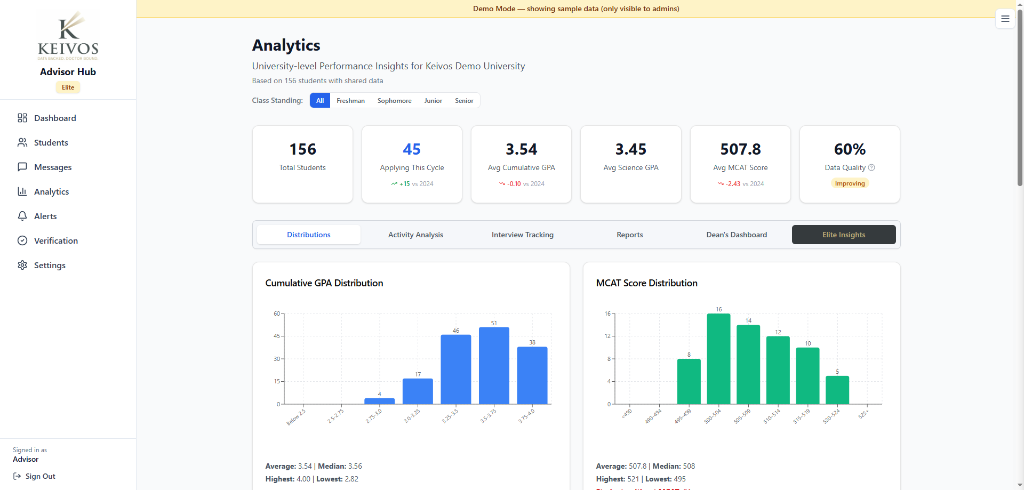Image resolution: width=1024 pixels, height=490 pixels.
Task: Click the MCAT chart bar labeled 8
Action: coord(689,382)
